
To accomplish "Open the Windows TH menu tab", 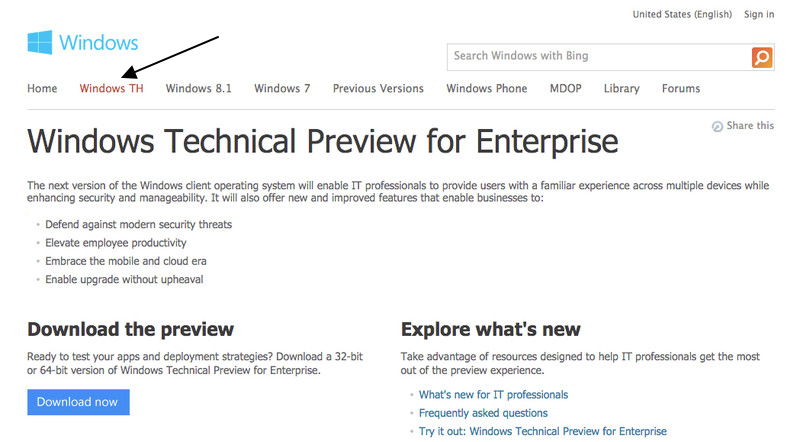I will (x=111, y=88).
